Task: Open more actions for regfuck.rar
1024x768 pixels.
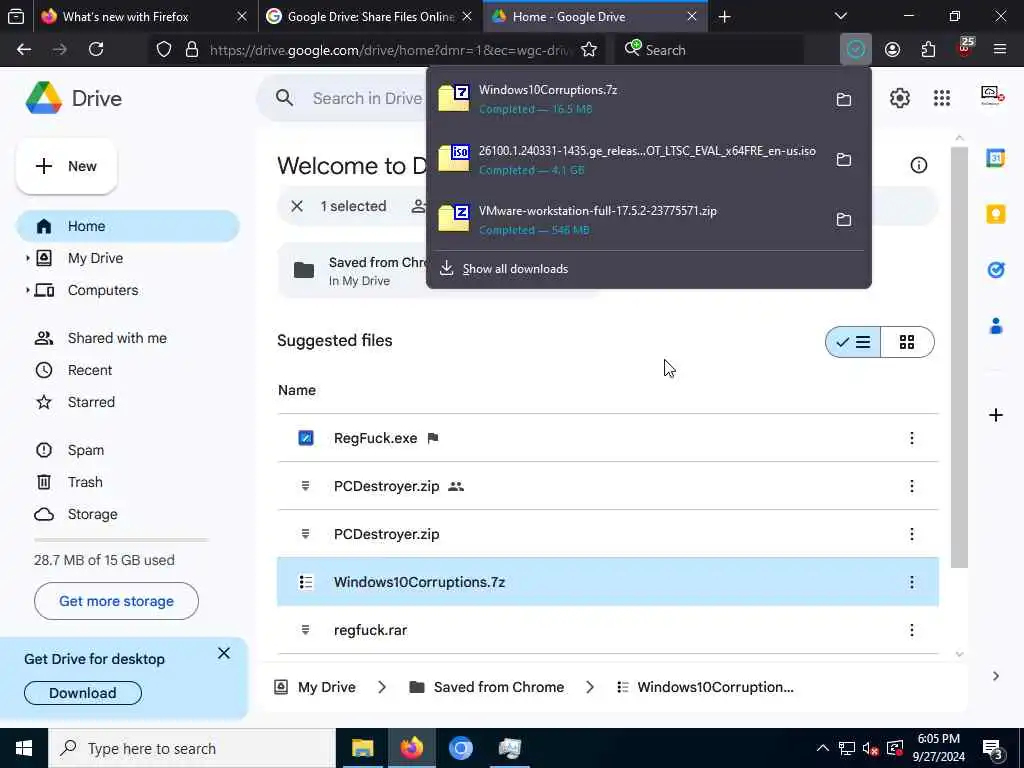Action: tap(912, 630)
